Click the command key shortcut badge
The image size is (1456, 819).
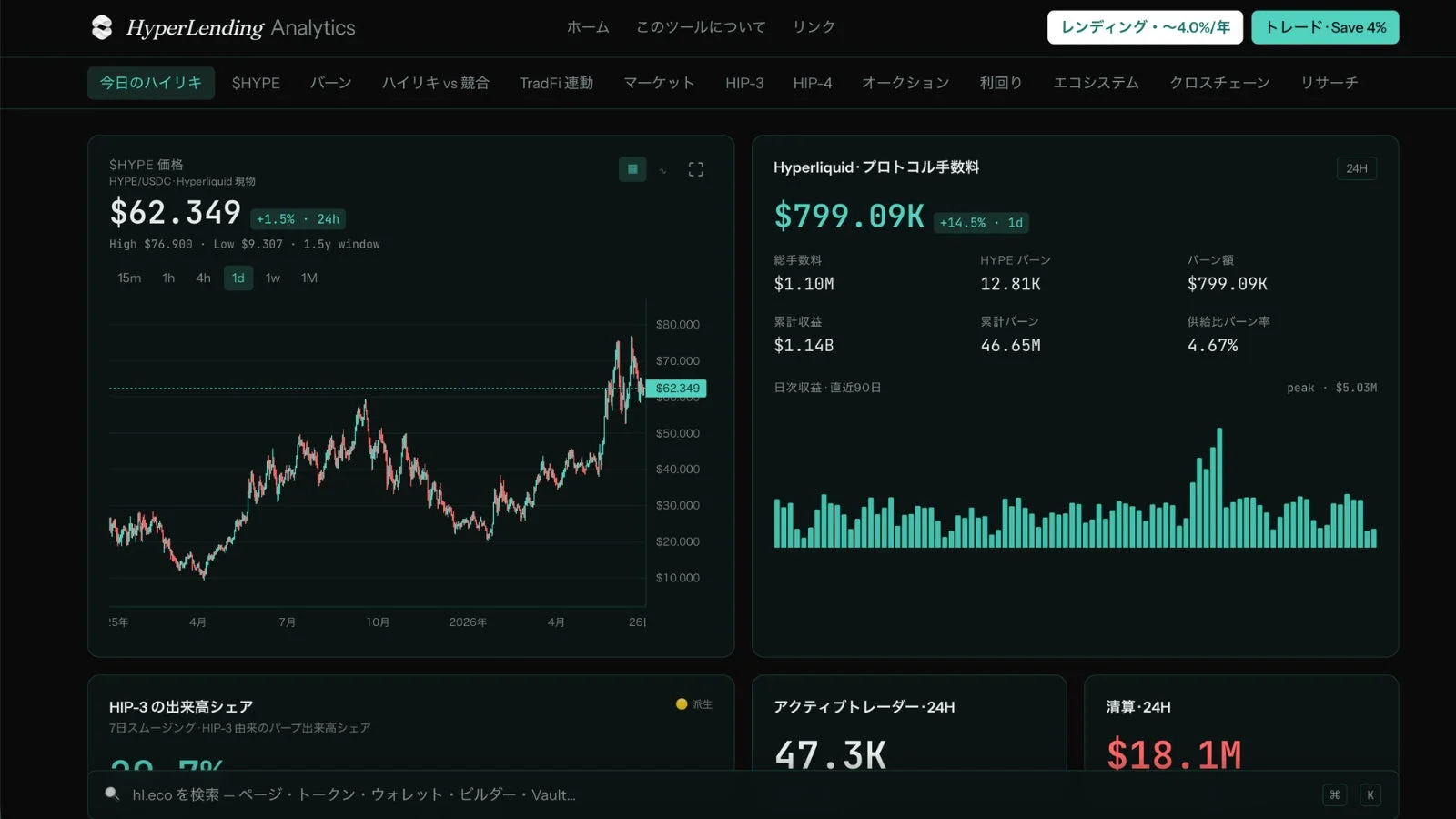point(1335,794)
